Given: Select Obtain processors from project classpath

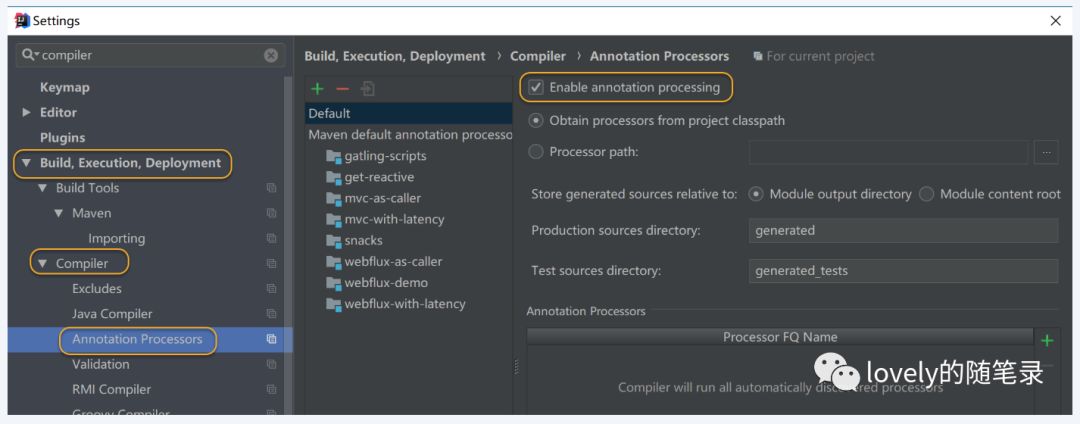Looking at the screenshot, I should tap(537, 120).
